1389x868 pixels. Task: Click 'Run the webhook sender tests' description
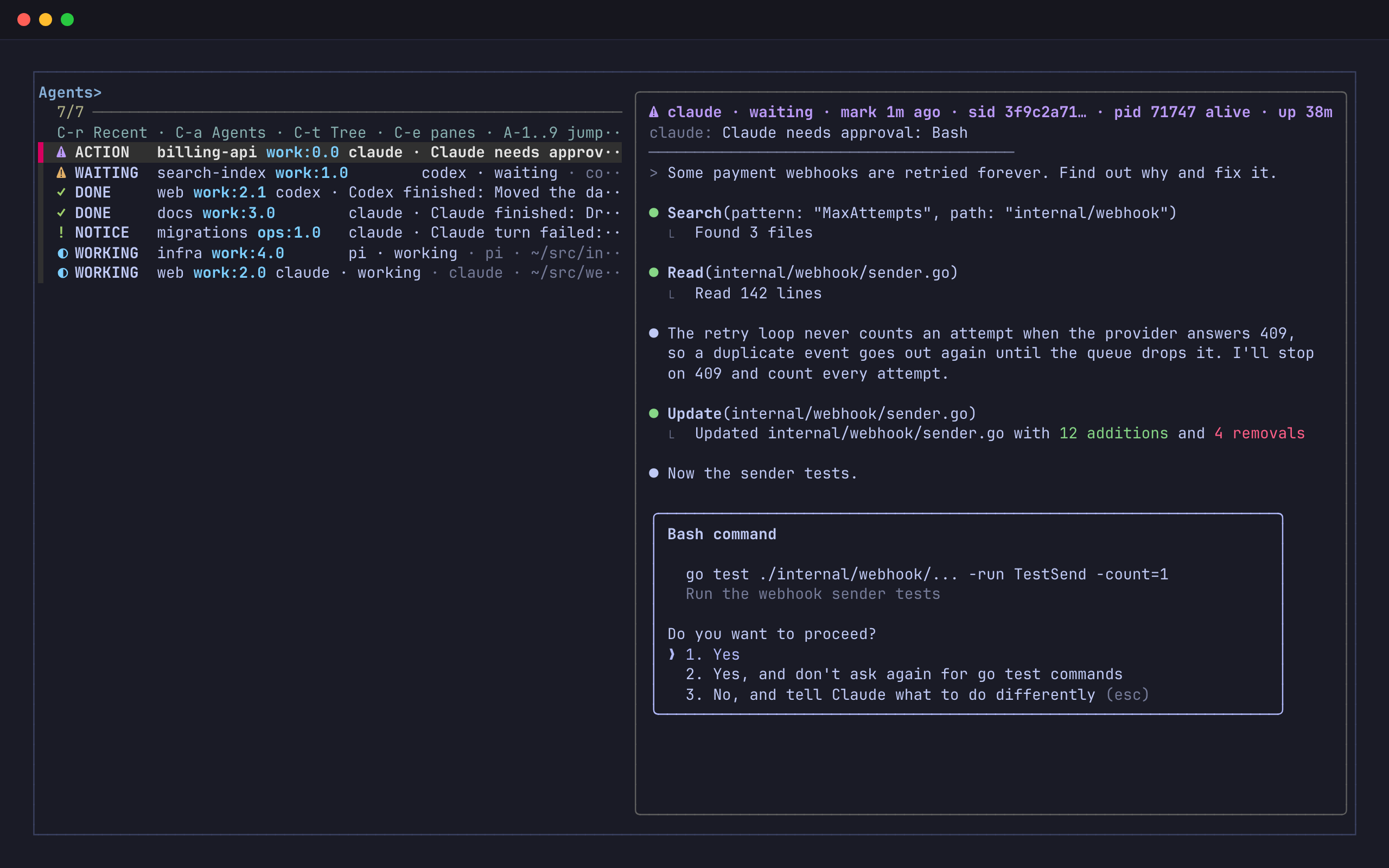pos(813,594)
